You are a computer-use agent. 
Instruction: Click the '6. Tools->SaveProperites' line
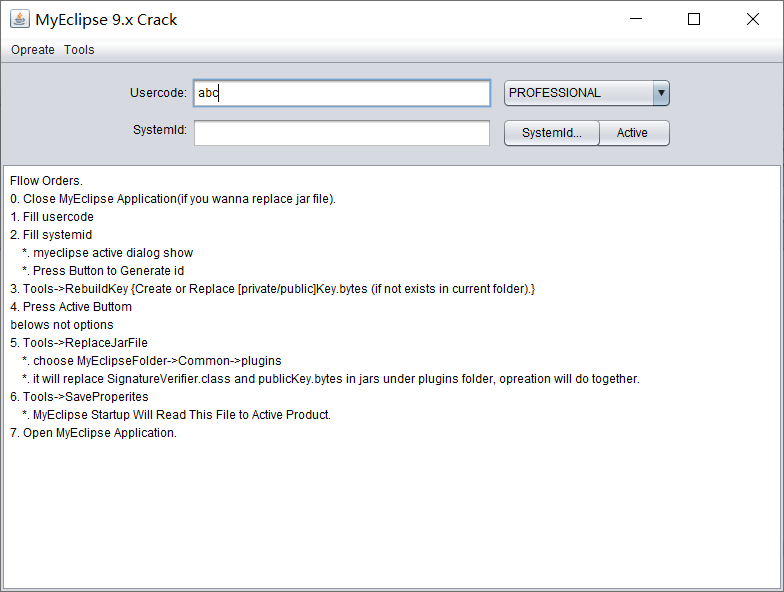tap(80, 397)
